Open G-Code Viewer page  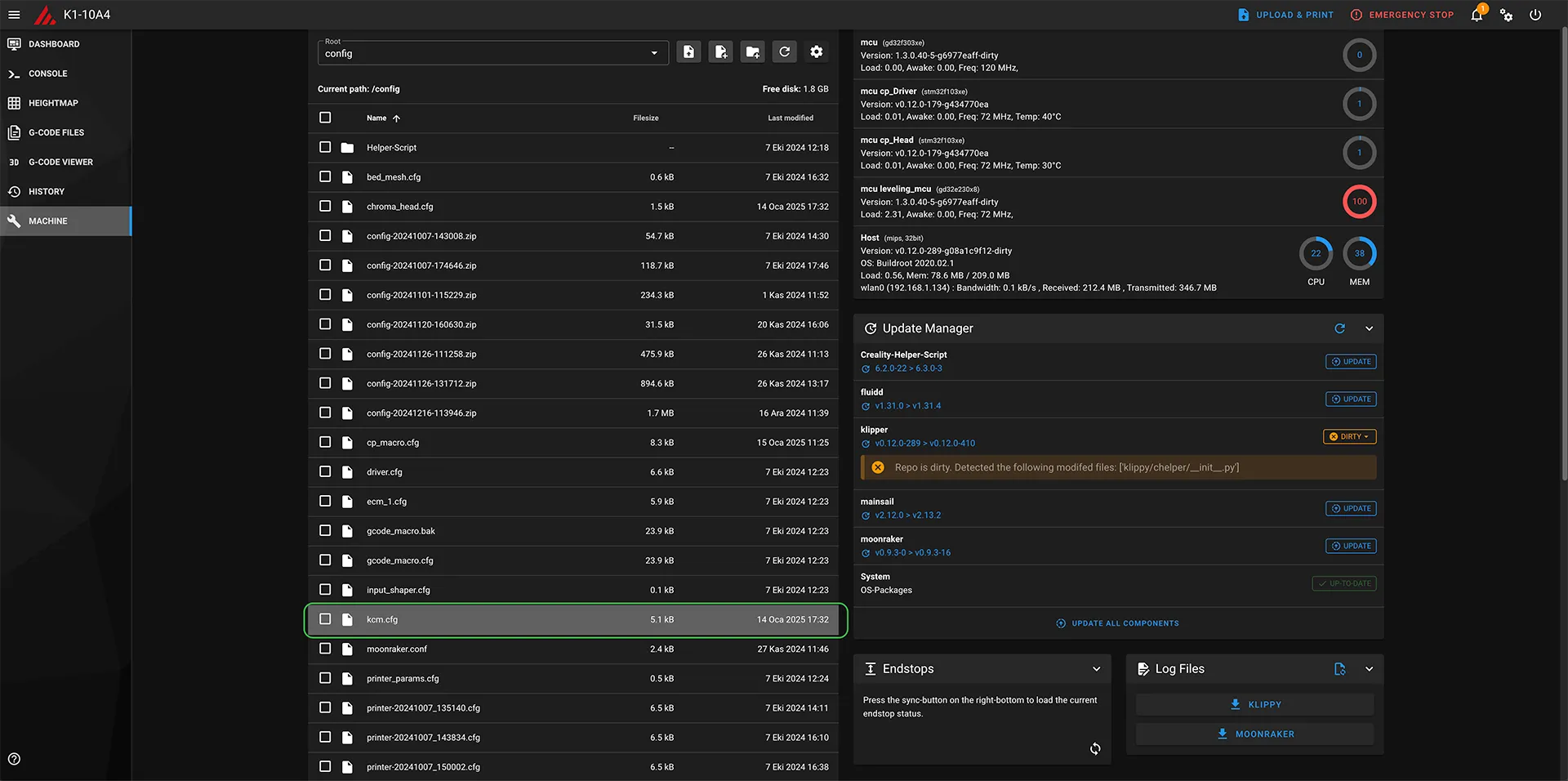(65, 162)
